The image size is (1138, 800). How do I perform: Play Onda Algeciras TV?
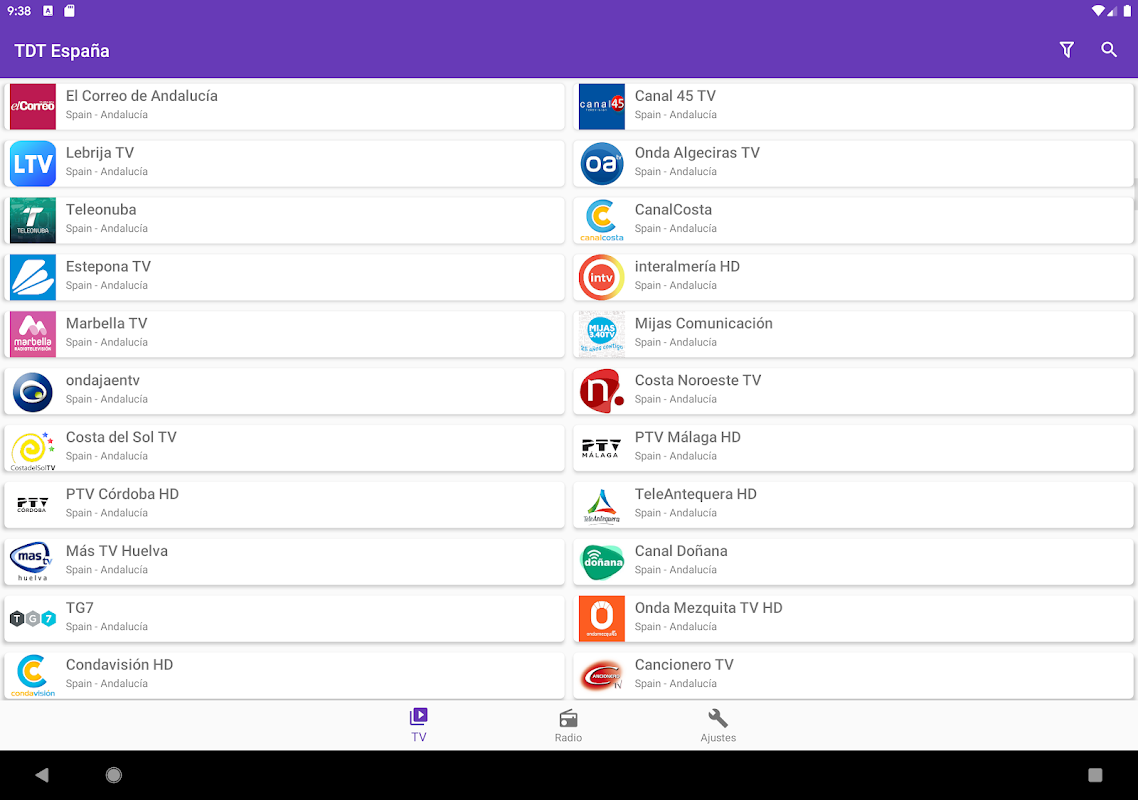[x=854, y=163]
